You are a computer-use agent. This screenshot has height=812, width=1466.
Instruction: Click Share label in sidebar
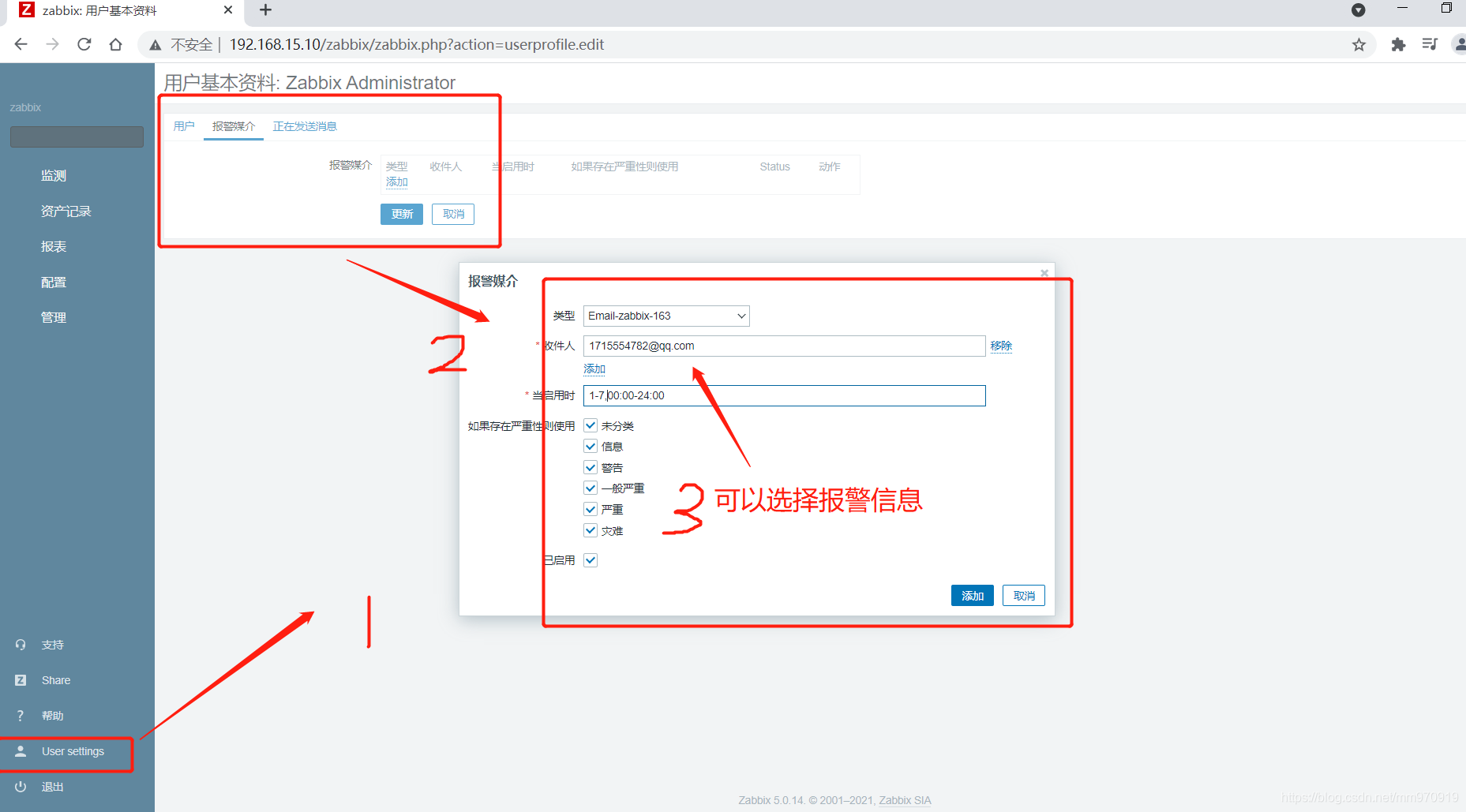pyautogui.click(x=56, y=680)
